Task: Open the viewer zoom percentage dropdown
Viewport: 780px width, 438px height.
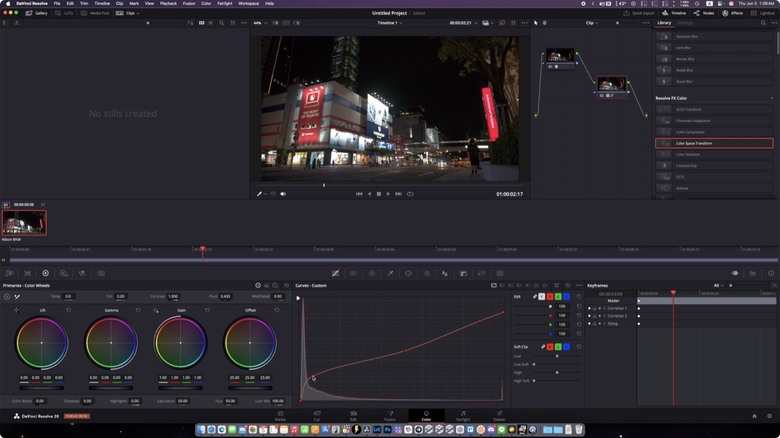Action: [259, 23]
